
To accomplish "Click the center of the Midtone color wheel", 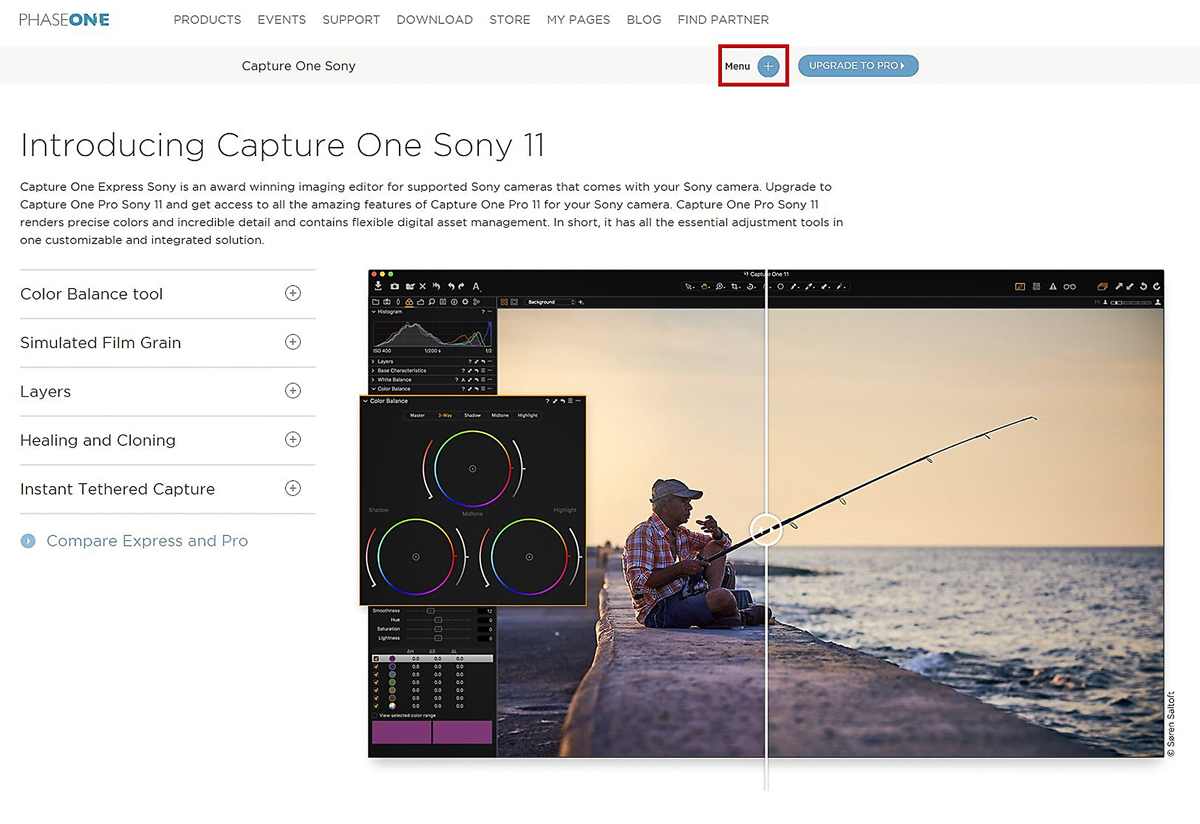I will (473, 468).
